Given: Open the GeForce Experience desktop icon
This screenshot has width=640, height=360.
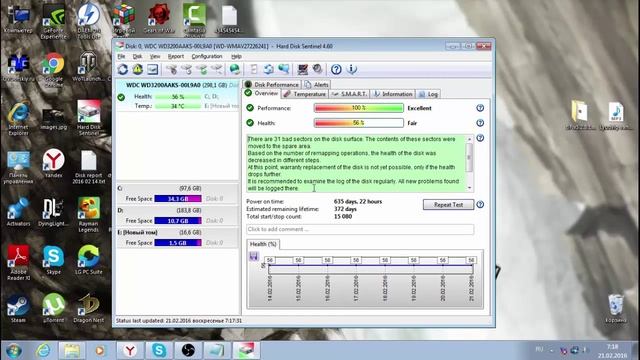Looking at the screenshot, I should [53, 21].
